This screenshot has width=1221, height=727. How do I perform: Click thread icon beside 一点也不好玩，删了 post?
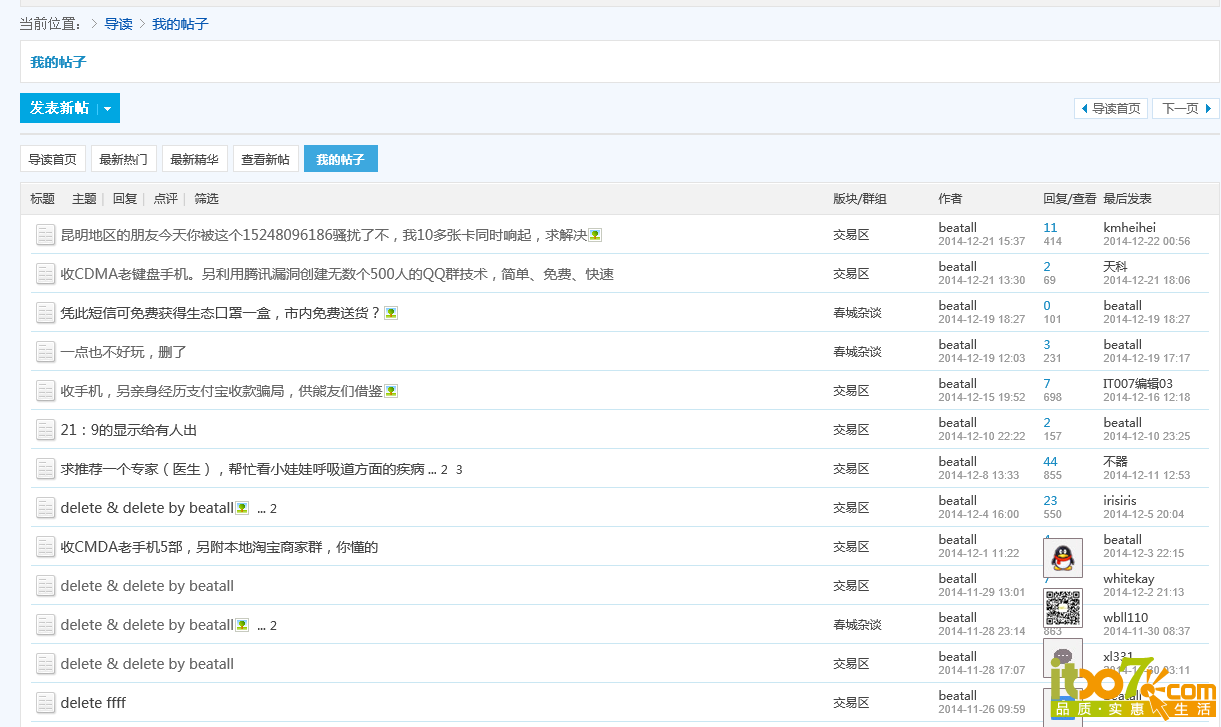pyautogui.click(x=45, y=352)
